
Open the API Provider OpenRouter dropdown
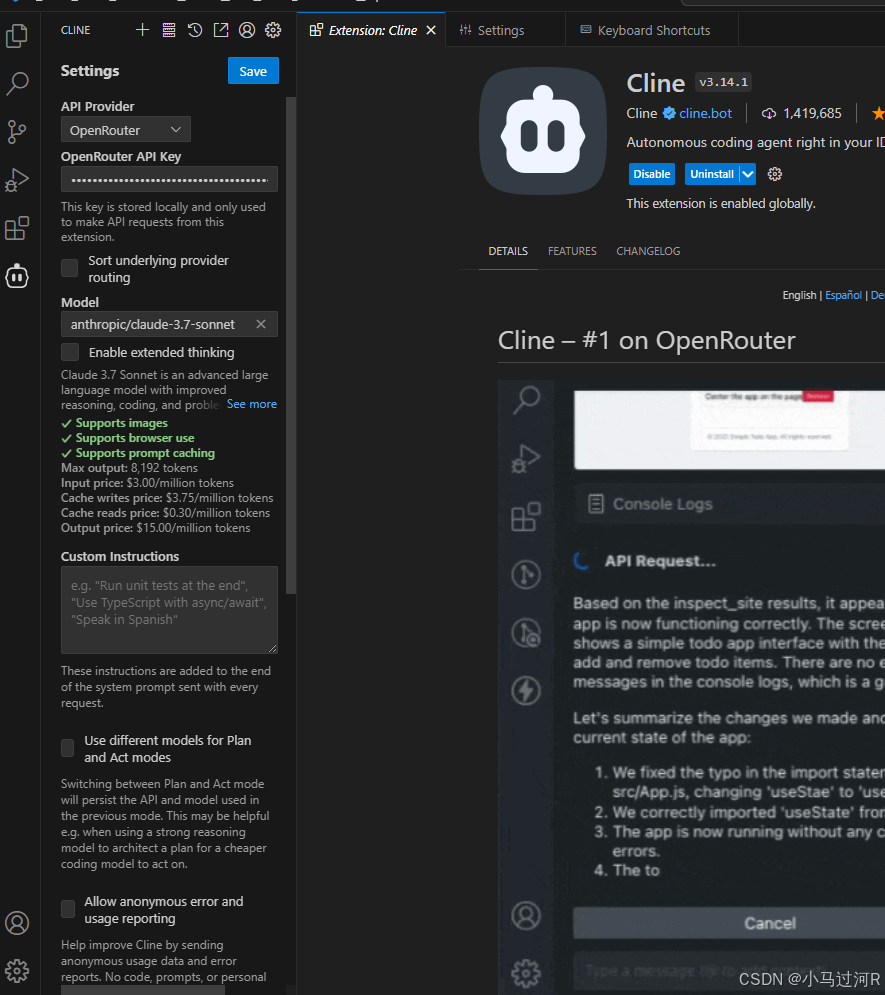(126, 129)
